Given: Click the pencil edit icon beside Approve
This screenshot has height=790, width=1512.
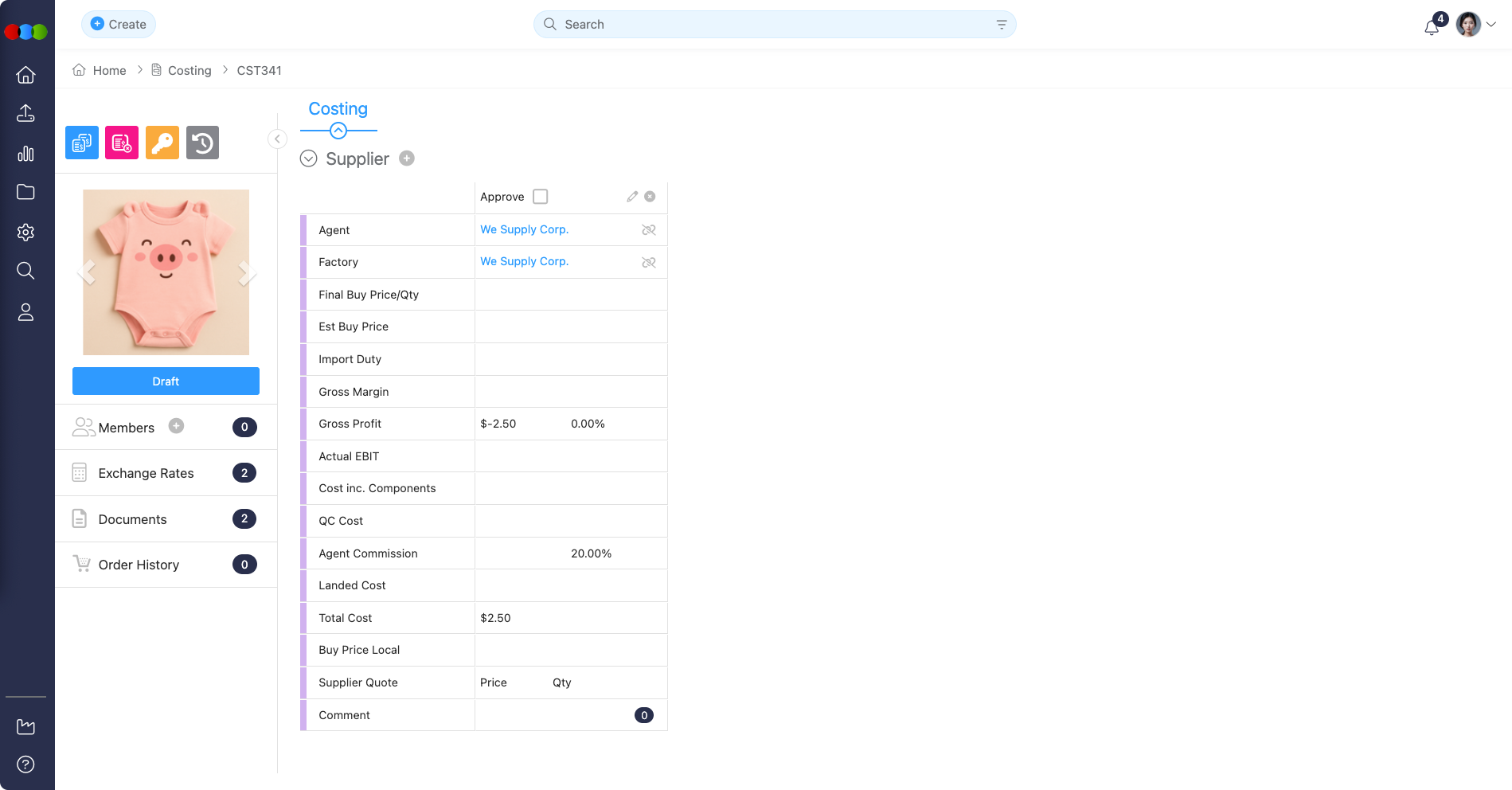Looking at the screenshot, I should click(632, 197).
